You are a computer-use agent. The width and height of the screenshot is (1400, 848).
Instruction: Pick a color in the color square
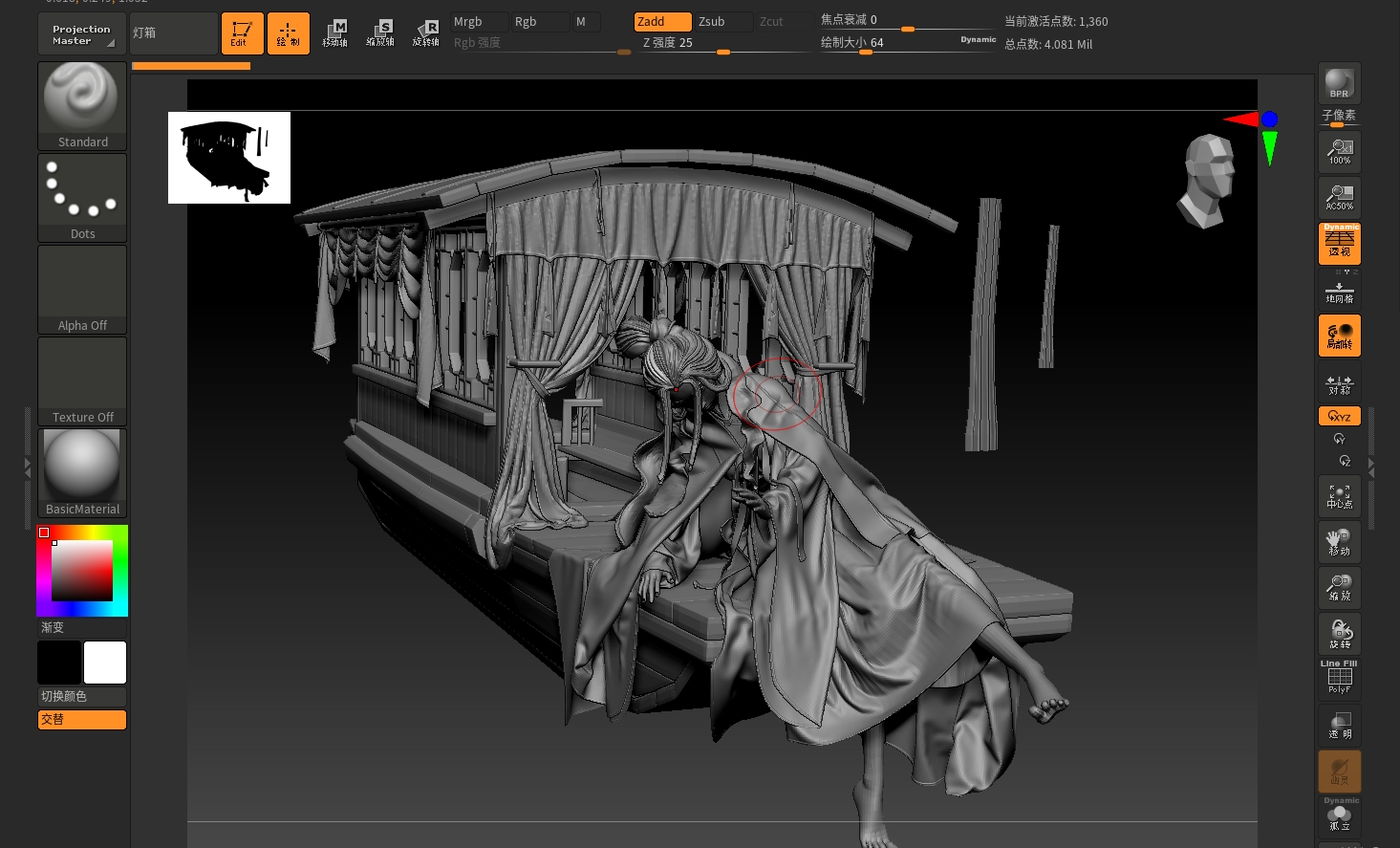[x=82, y=571]
